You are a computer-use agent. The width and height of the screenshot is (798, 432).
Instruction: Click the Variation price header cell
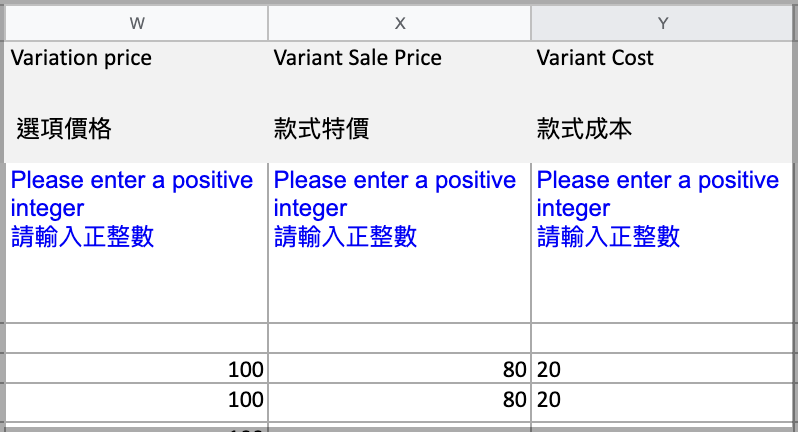point(136,102)
